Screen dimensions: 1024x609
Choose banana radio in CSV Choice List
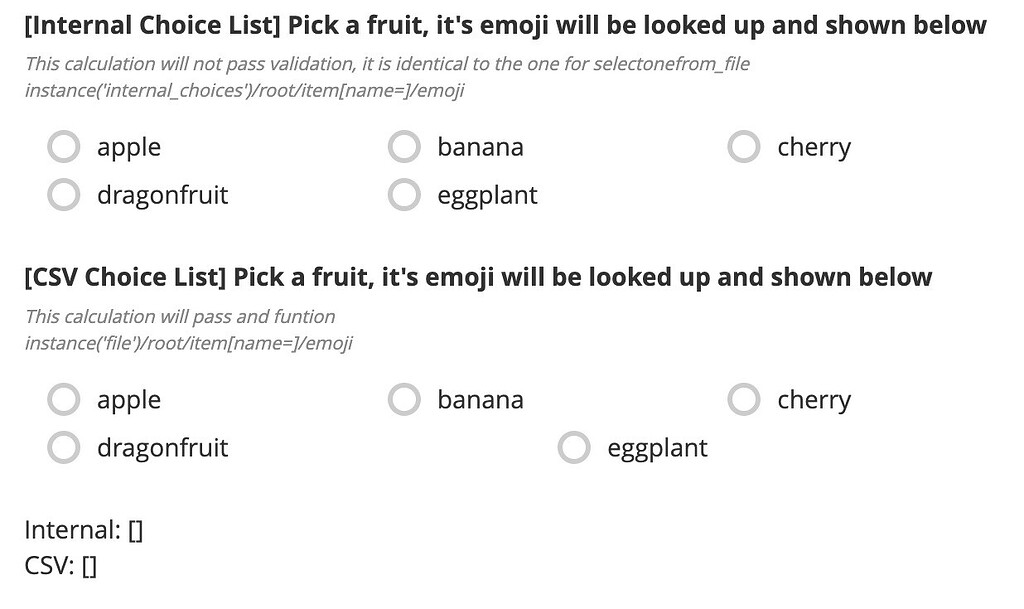pyautogui.click(x=404, y=400)
